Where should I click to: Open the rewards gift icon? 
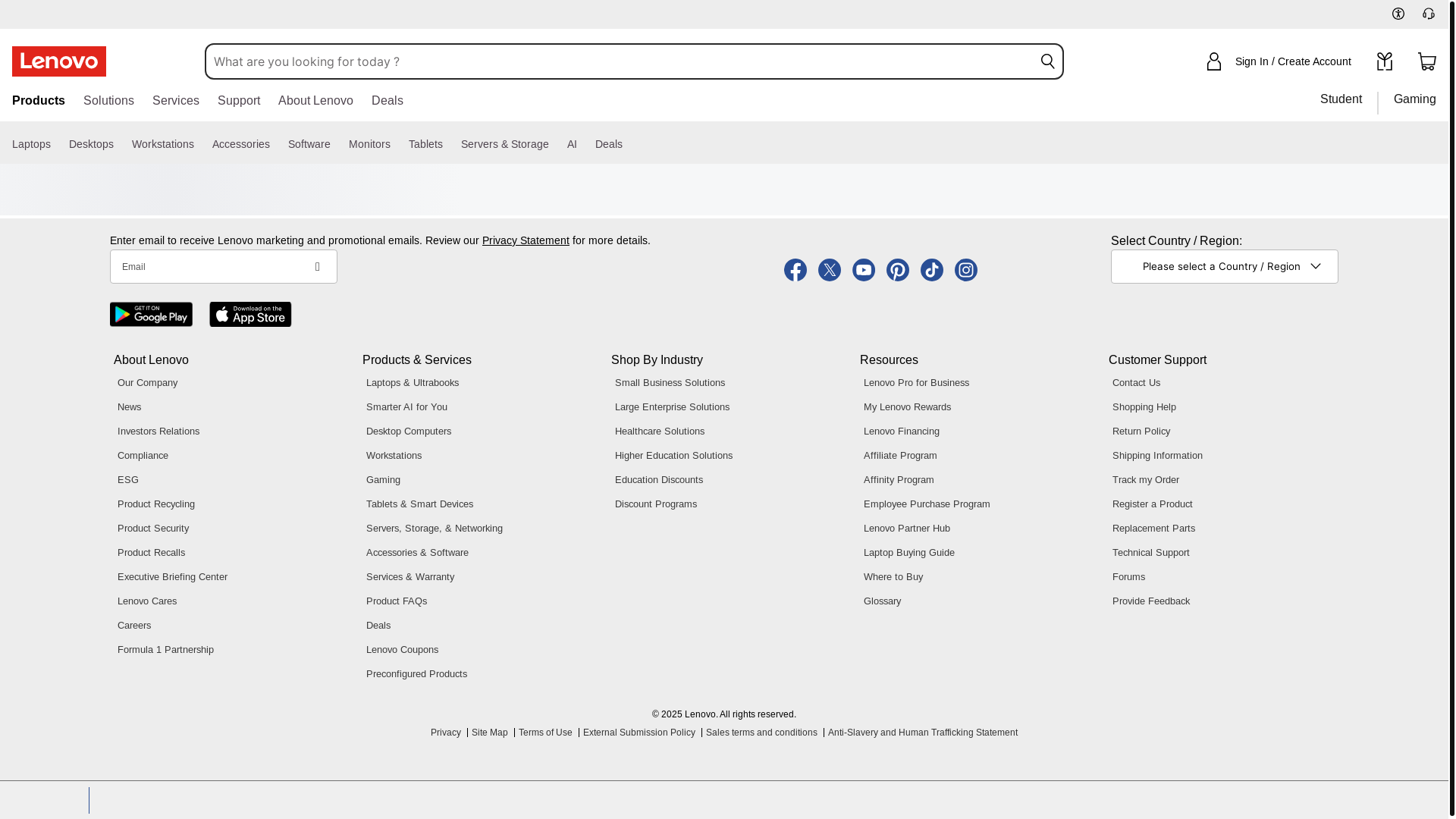coord(1385,61)
